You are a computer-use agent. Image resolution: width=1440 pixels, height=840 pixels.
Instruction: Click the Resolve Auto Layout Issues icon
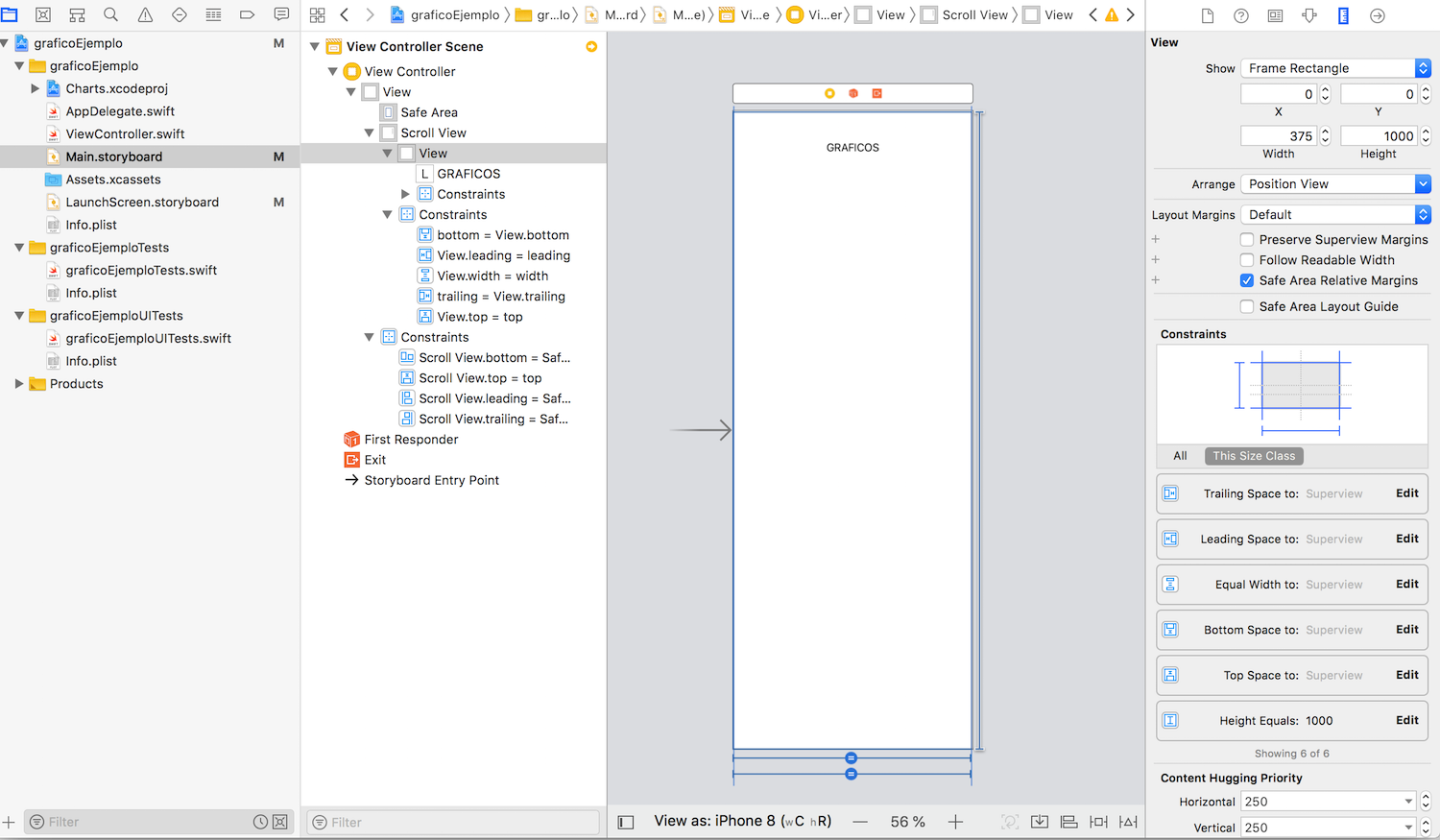point(1128,822)
